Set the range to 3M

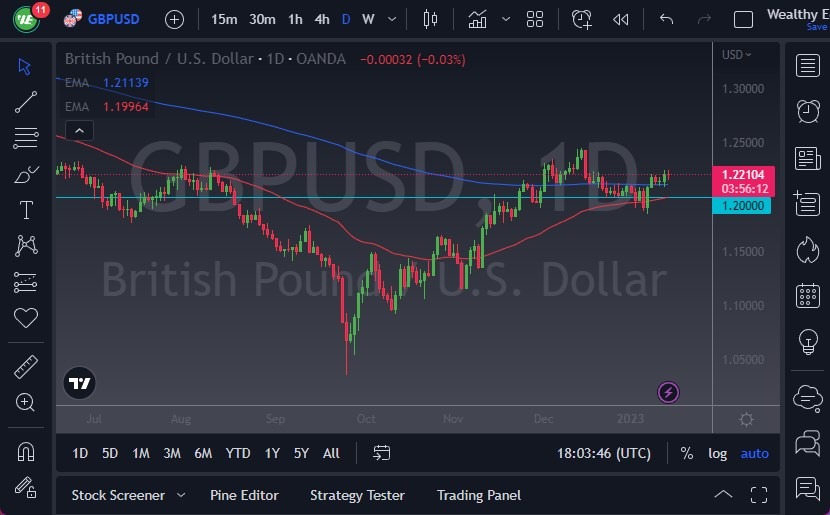(x=172, y=454)
